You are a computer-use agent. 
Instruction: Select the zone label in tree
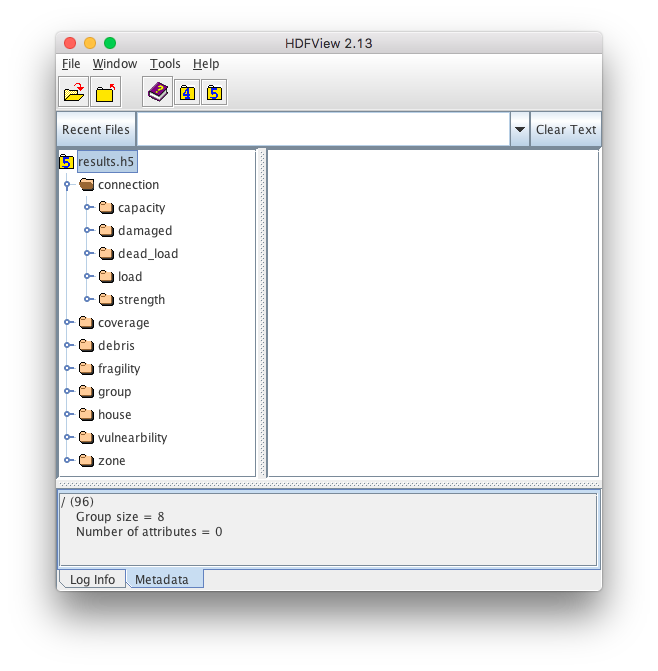click(112, 461)
